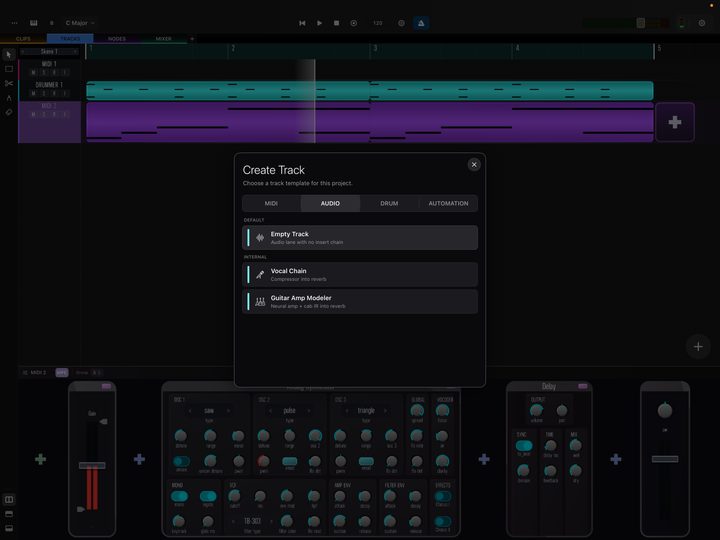Click the rewind to start button
720x540 pixels.
[x=302, y=23]
